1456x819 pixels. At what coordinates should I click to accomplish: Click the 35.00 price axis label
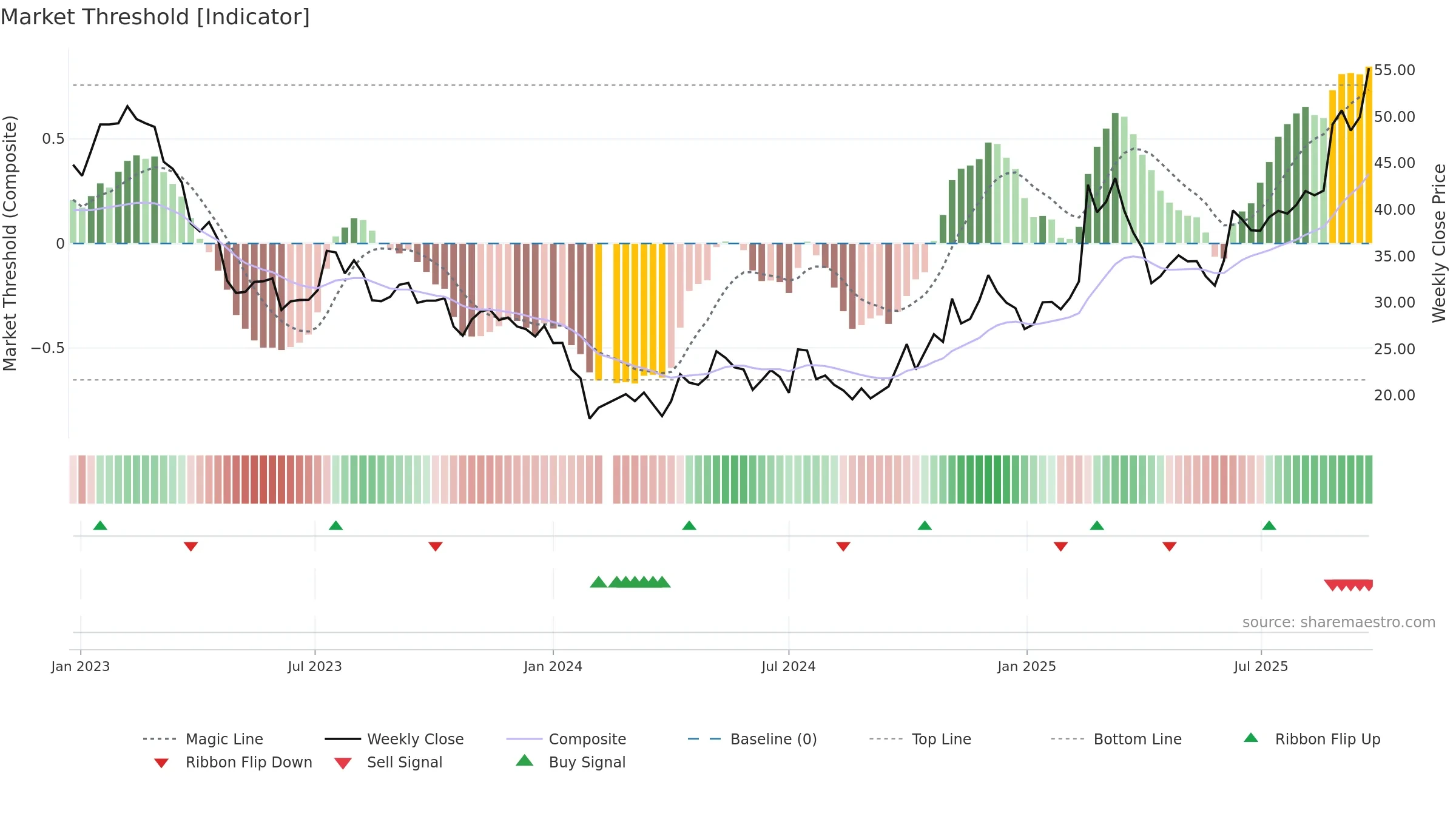[x=1395, y=256]
